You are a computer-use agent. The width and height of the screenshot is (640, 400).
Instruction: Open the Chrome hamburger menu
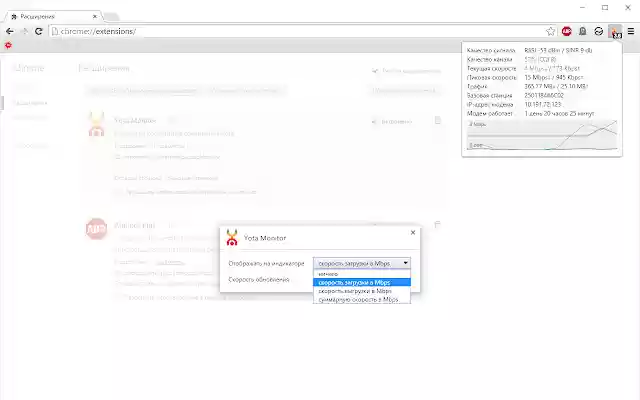click(x=631, y=31)
